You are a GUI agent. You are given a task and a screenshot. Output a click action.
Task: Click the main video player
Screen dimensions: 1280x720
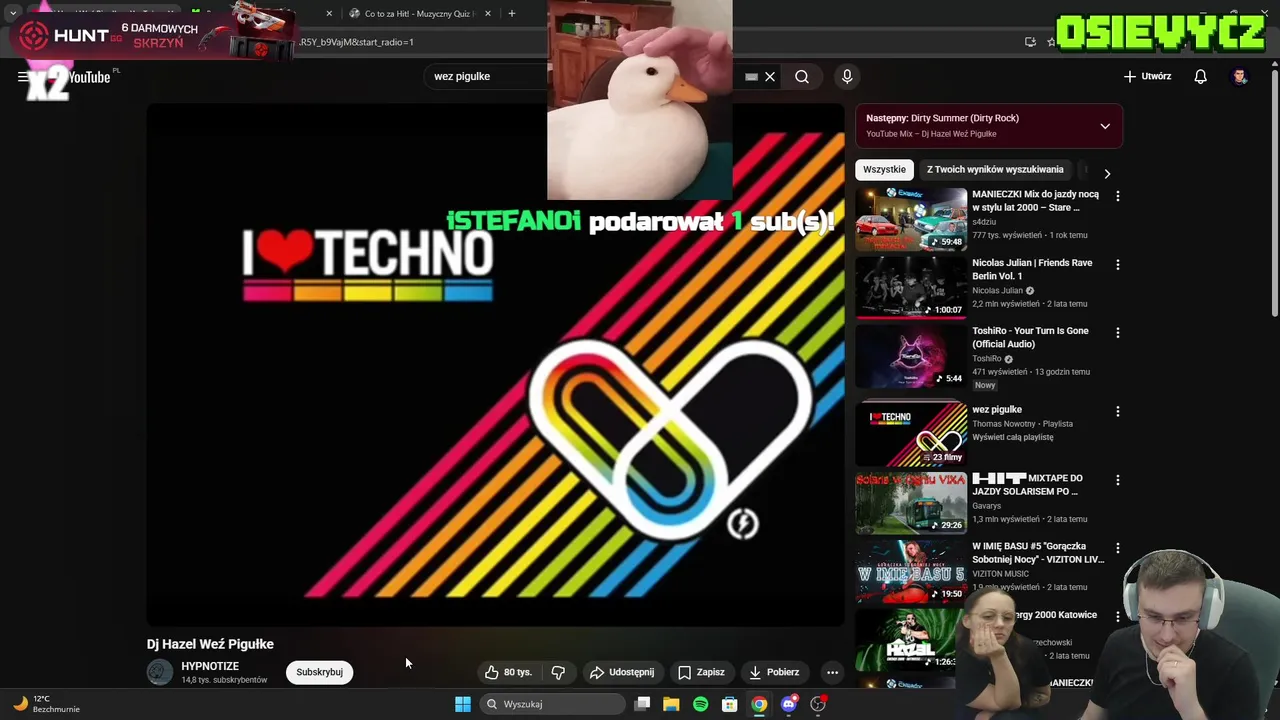tap(496, 365)
